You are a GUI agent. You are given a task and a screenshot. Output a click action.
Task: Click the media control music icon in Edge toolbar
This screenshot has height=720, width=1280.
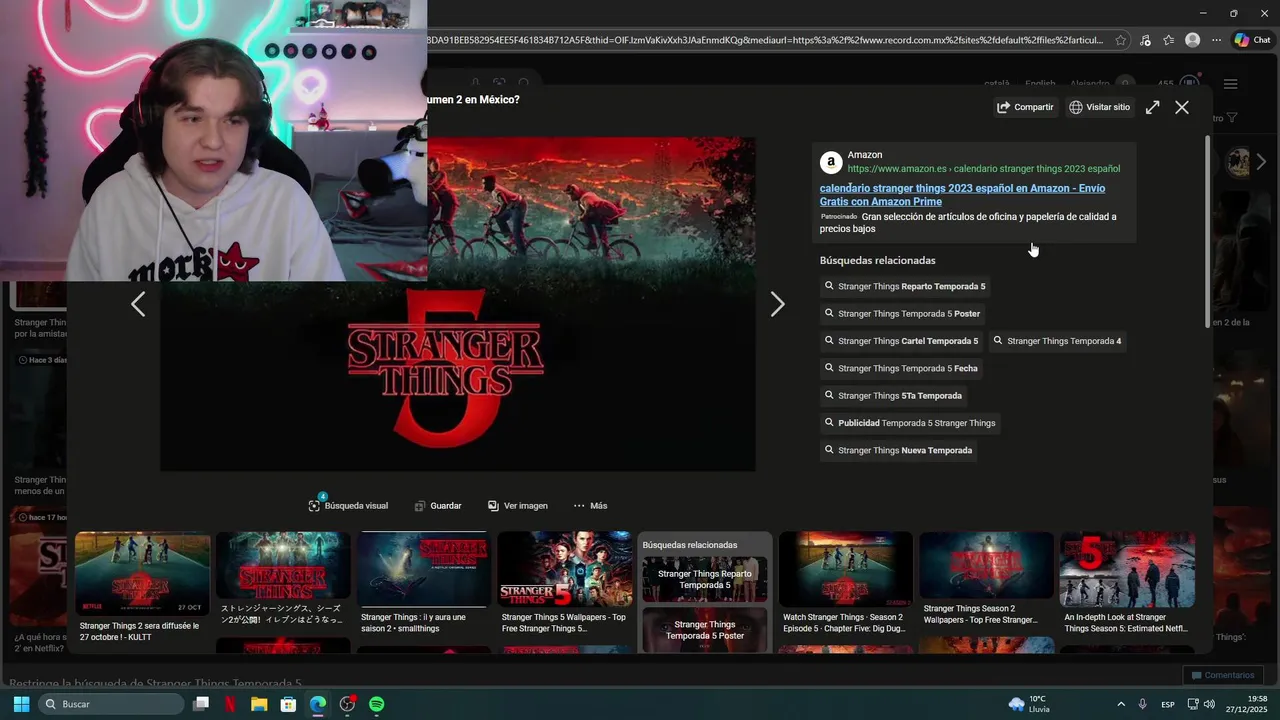point(1145,40)
